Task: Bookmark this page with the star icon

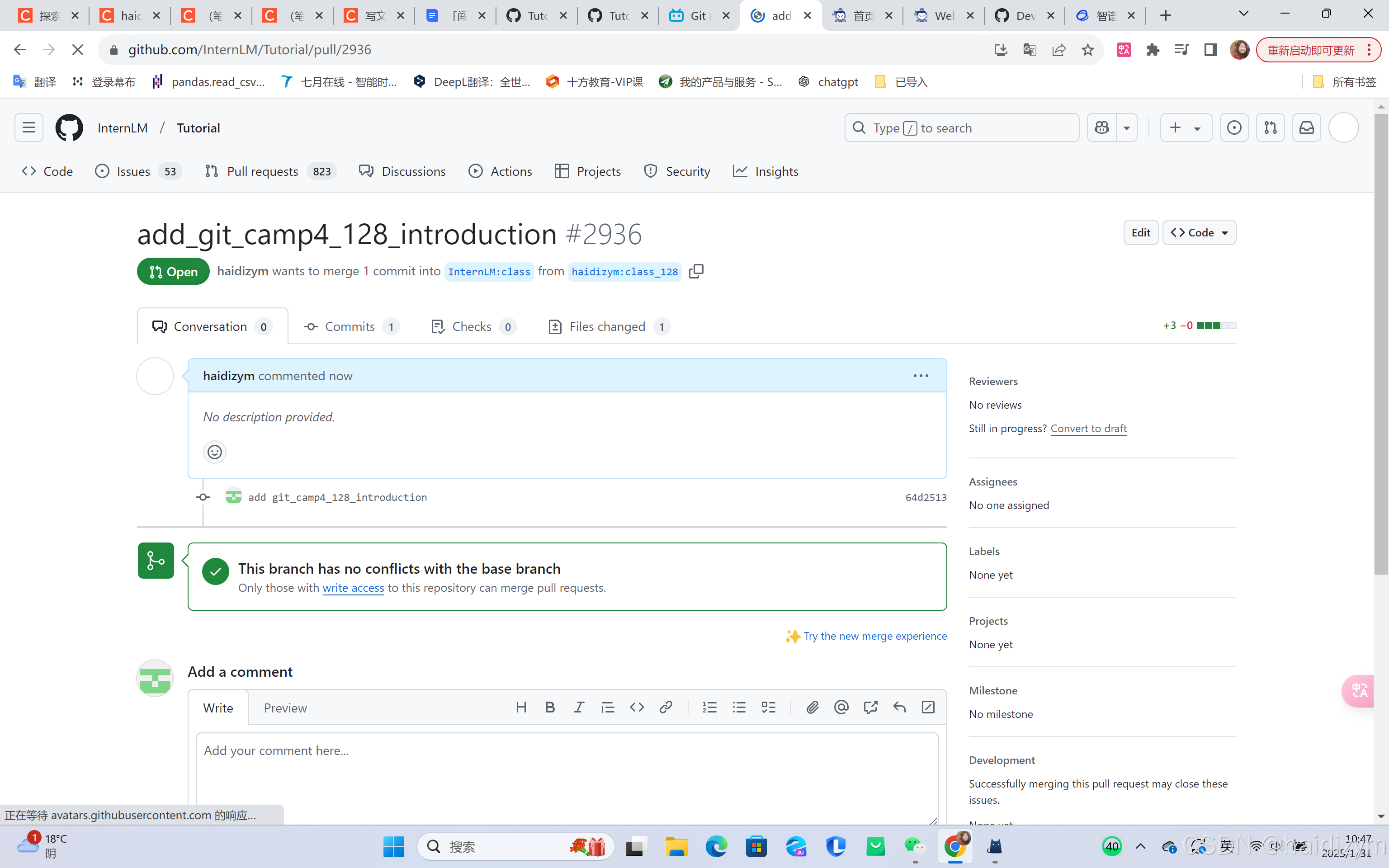Action: pyautogui.click(x=1088, y=50)
